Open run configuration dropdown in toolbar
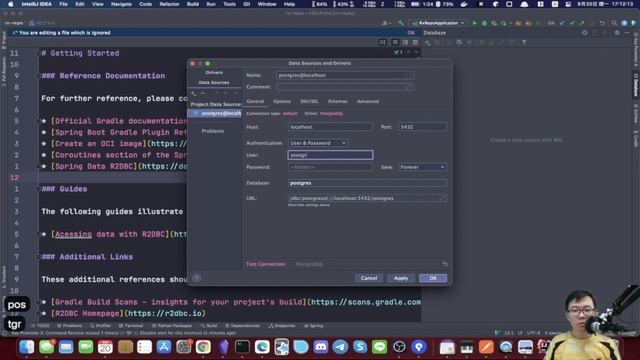Image resolution: width=640 pixels, height=360 pixels. point(439,23)
